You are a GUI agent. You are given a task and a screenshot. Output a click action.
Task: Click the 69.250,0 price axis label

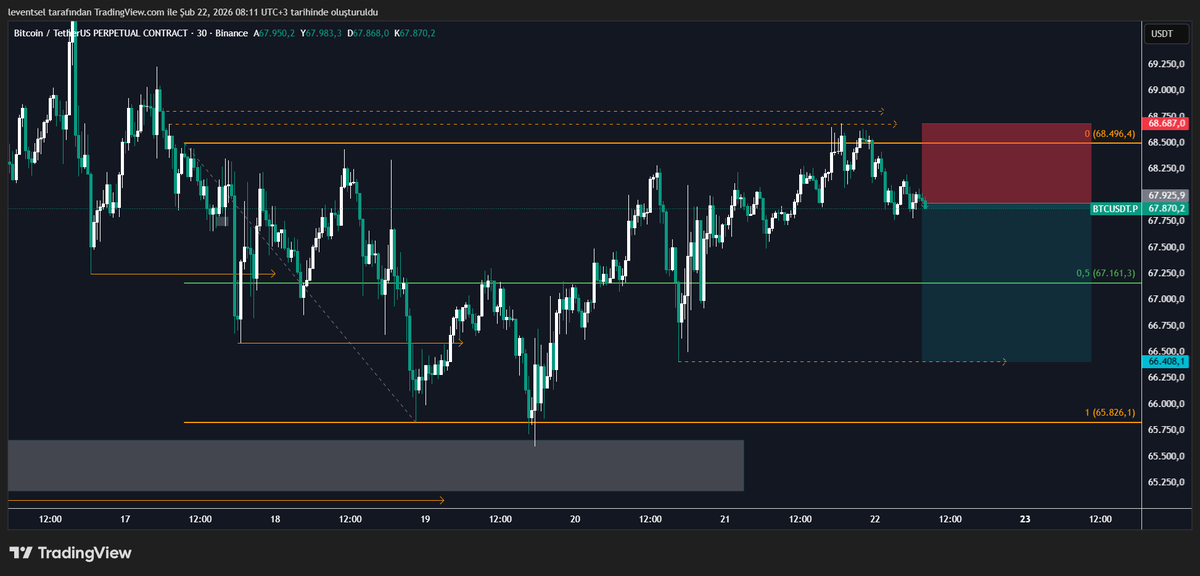pyautogui.click(x=1167, y=64)
